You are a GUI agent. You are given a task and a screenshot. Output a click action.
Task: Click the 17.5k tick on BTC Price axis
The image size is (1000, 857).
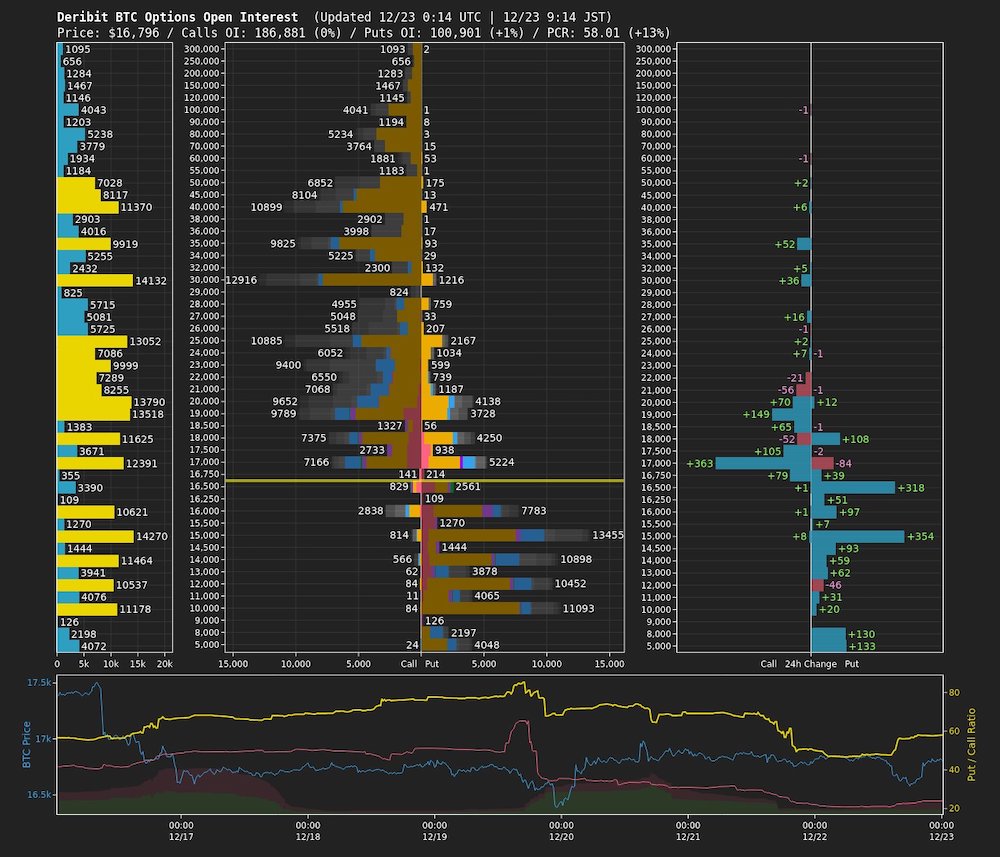(39, 683)
